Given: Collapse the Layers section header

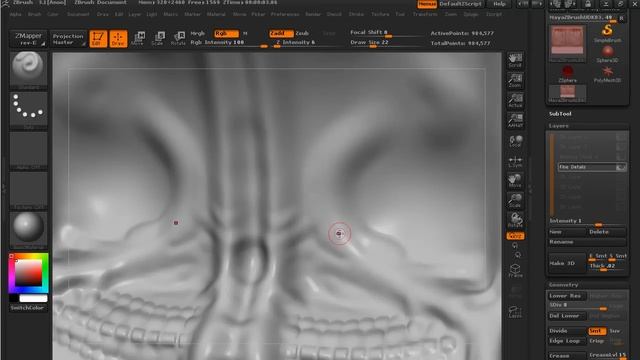Looking at the screenshot, I should point(559,126).
